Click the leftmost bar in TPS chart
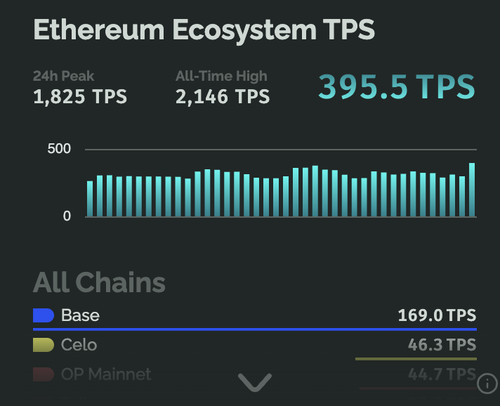Screen dimensions: 500x406 90,199
